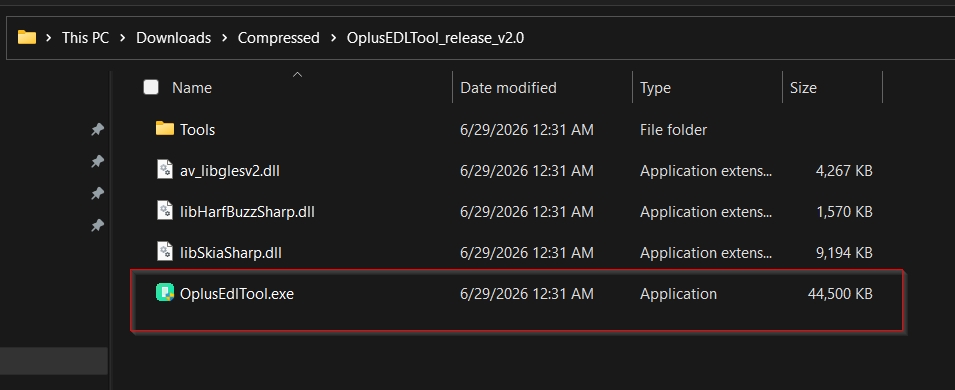
Task: Tick the select-all checkbox beside Name
Action: (x=151, y=87)
